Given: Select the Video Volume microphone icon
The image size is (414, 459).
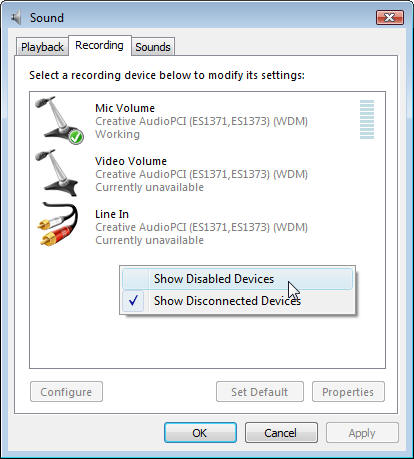Looking at the screenshot, I should (x=57, y=173).
